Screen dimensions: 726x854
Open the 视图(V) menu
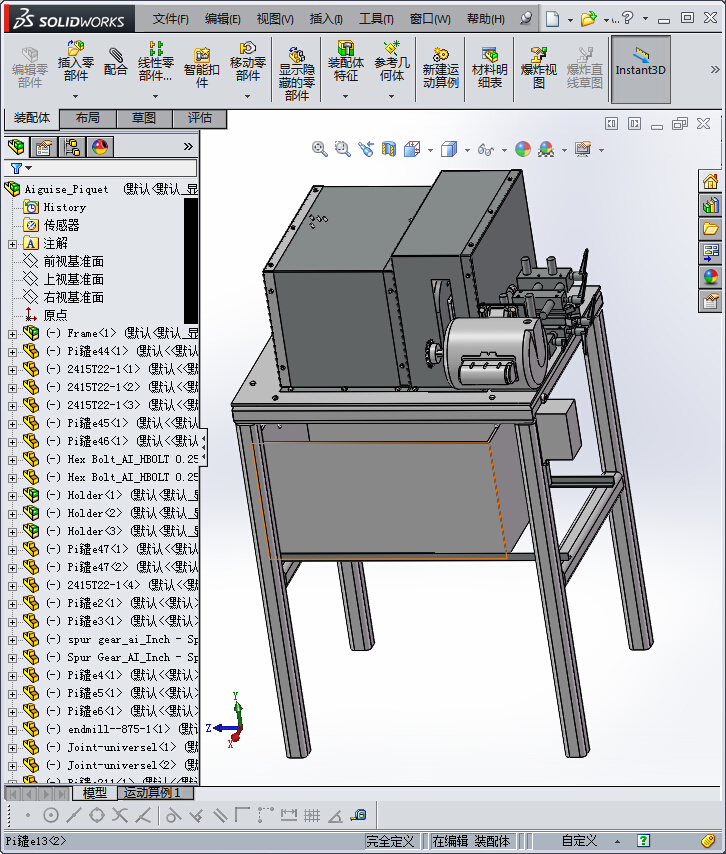click(x=275, y=19)
